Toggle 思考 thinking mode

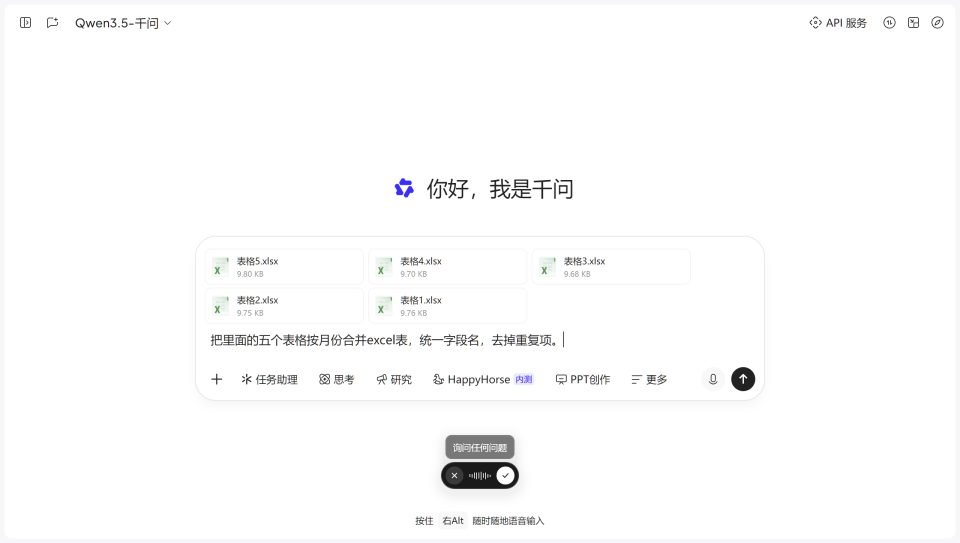(x=337, y=380)
